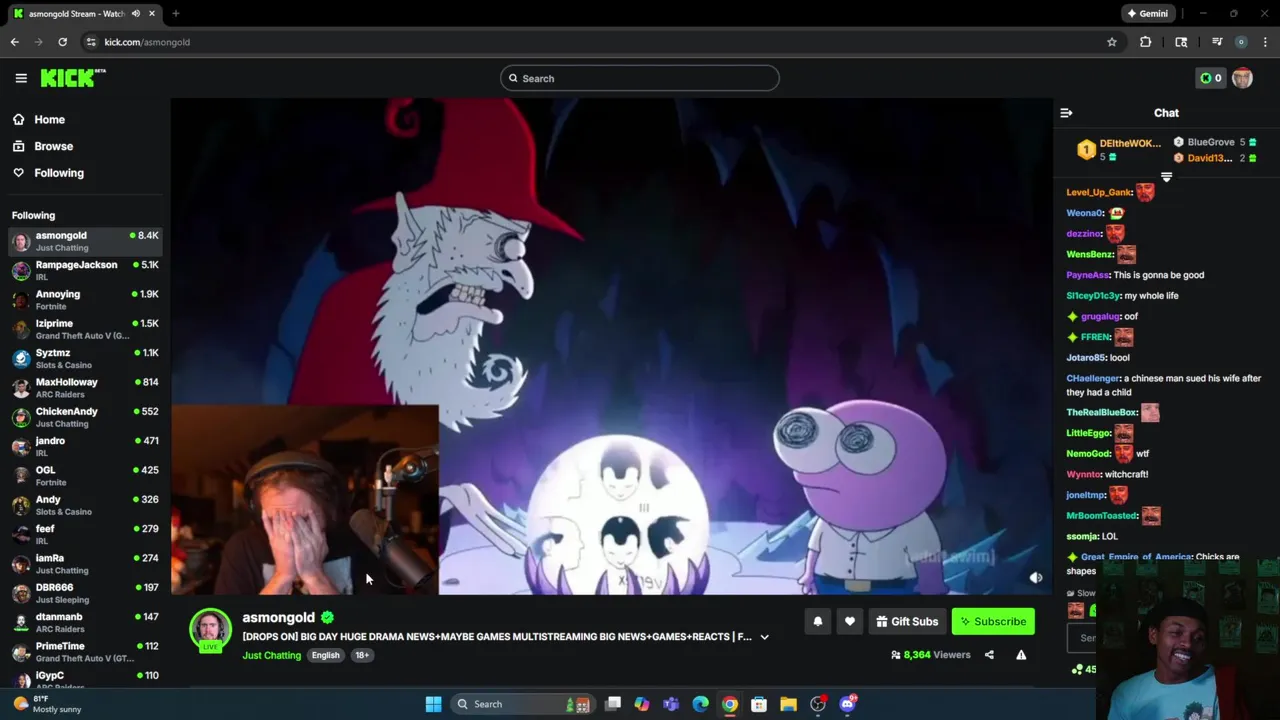
Task: Open Annoying's Fortnite stream
Action: coord(85,300)
